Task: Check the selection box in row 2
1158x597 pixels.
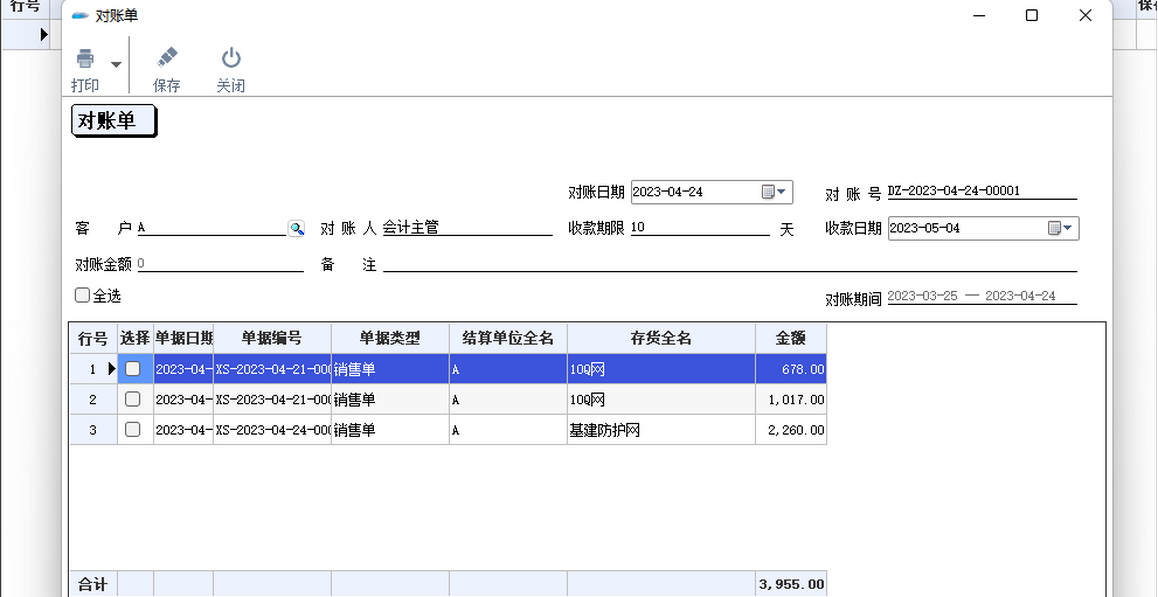Action: [133, 400]
